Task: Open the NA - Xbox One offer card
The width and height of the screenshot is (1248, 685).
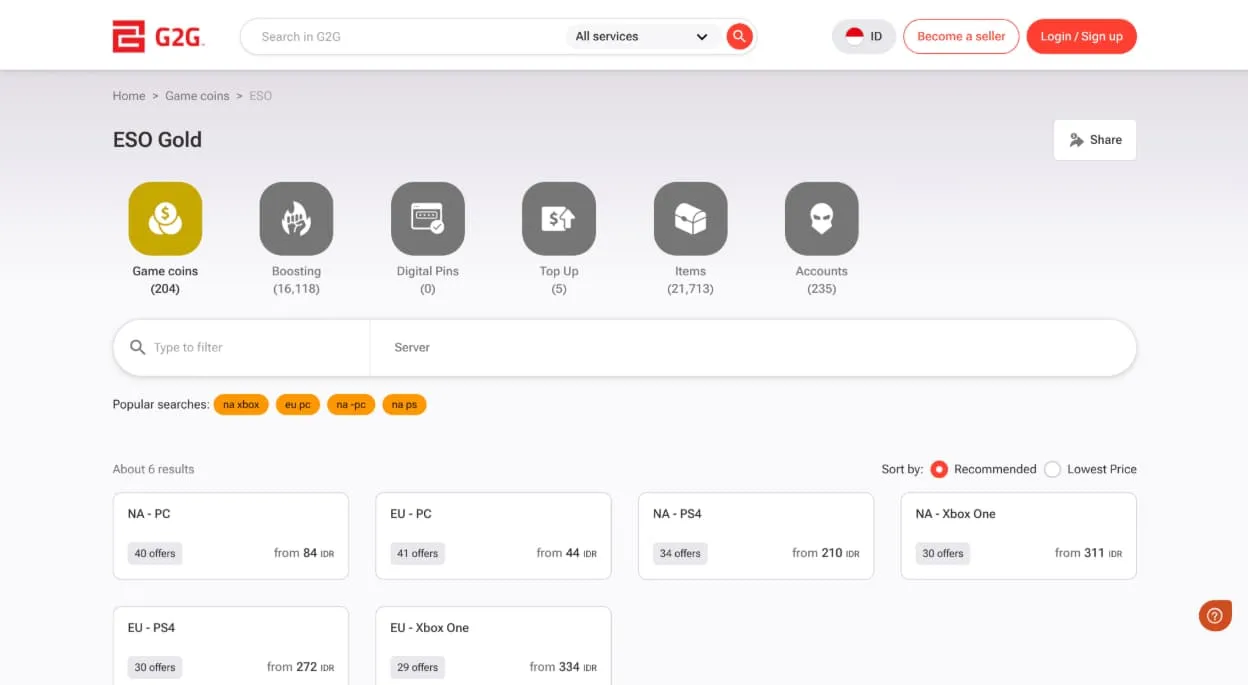Action: pyautogui.click(x=1019, y=536)
